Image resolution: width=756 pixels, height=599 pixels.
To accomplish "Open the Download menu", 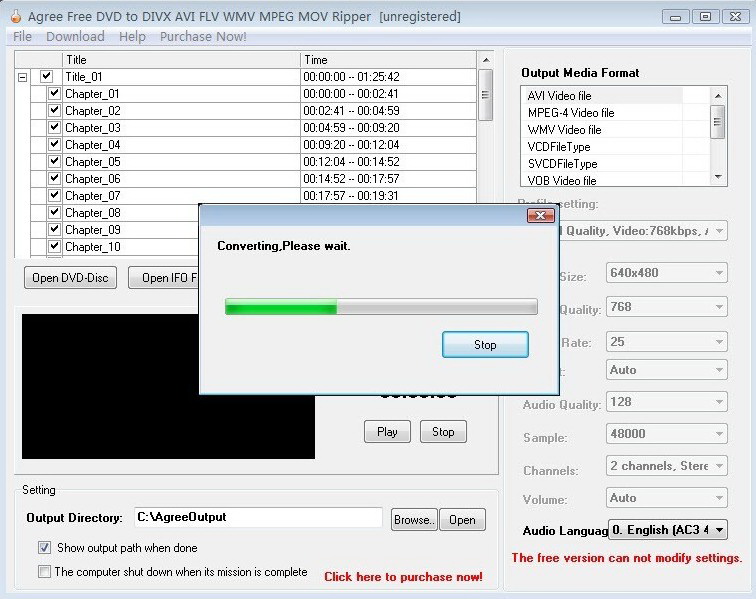I will pos(75,37).
